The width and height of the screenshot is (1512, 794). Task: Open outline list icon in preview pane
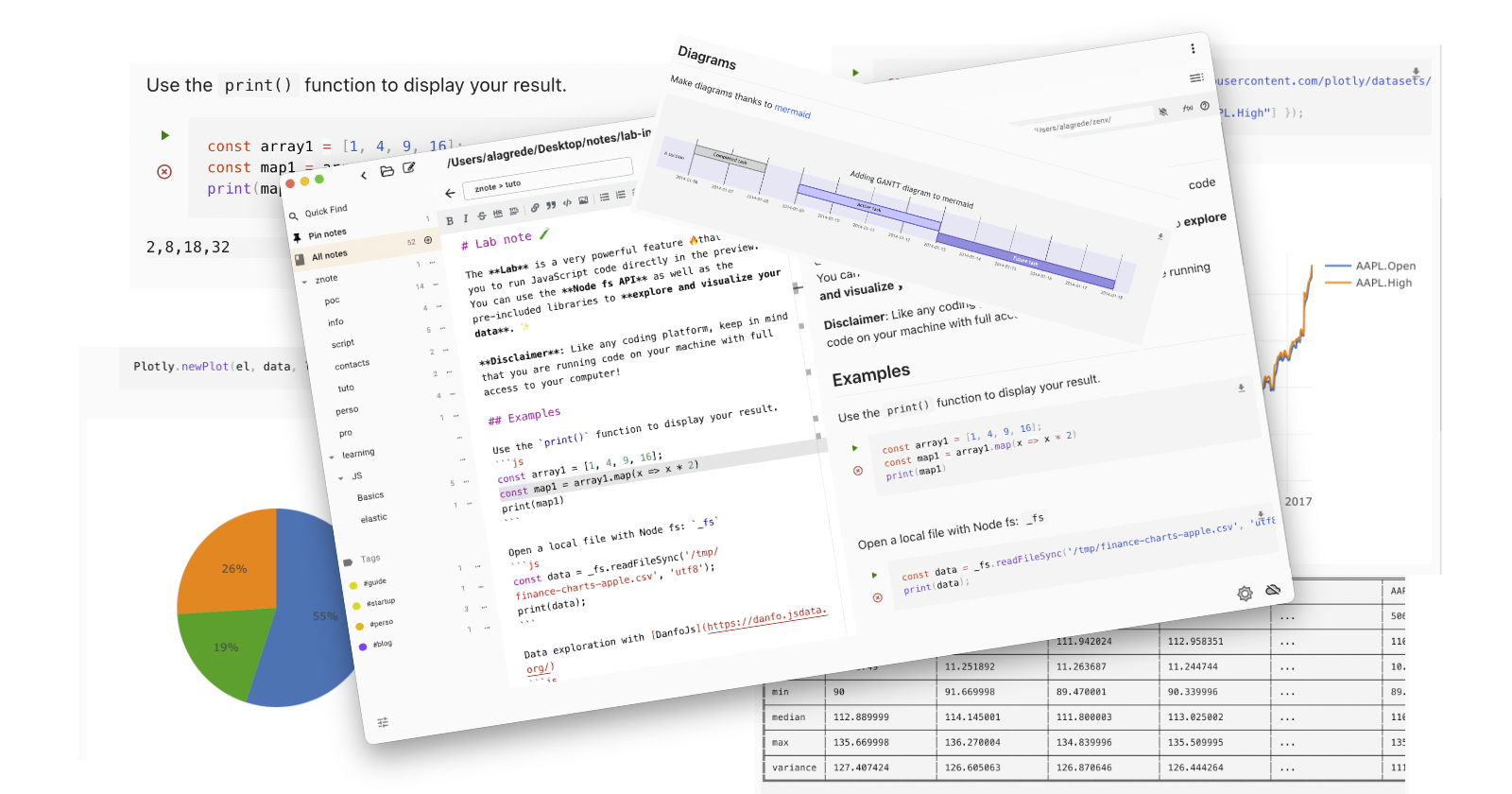click(1196, 78)
